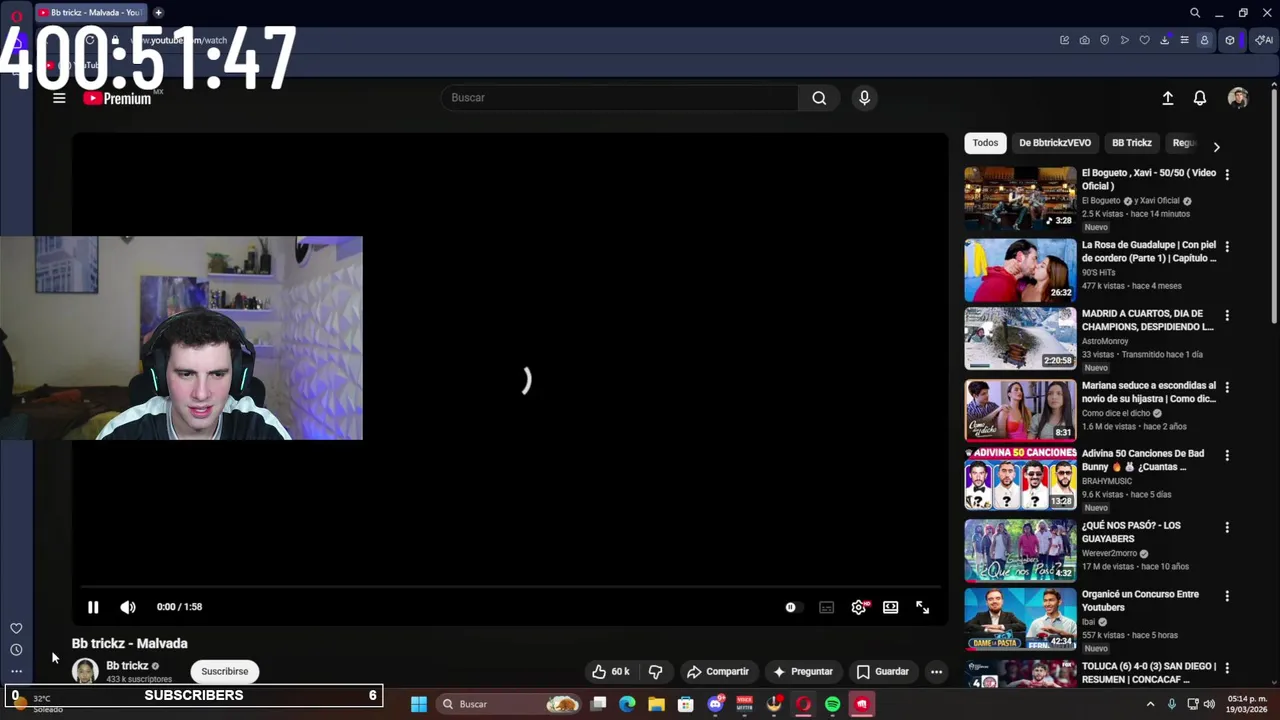Open new browser tab with plus button
Image resolution: width=1280 pixels, height=720 pixels.
(x=158, y=12)
